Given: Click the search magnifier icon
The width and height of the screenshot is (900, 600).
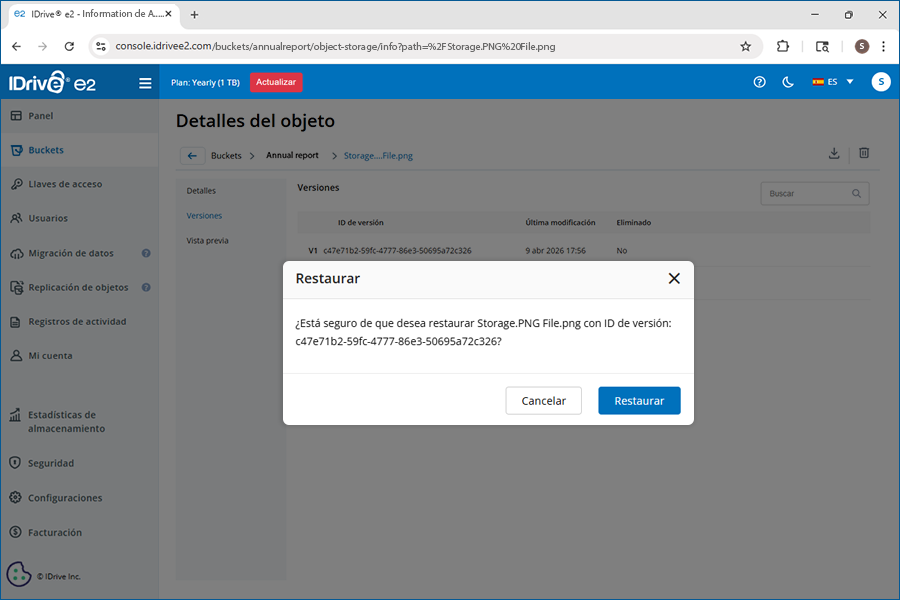Looking at the screenshot, I should [856, 193].
